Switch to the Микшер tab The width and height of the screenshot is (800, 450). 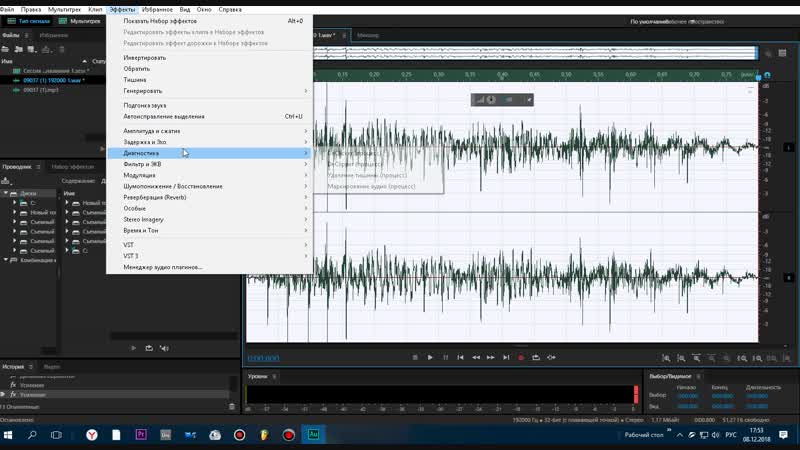[x=368, y=35]
